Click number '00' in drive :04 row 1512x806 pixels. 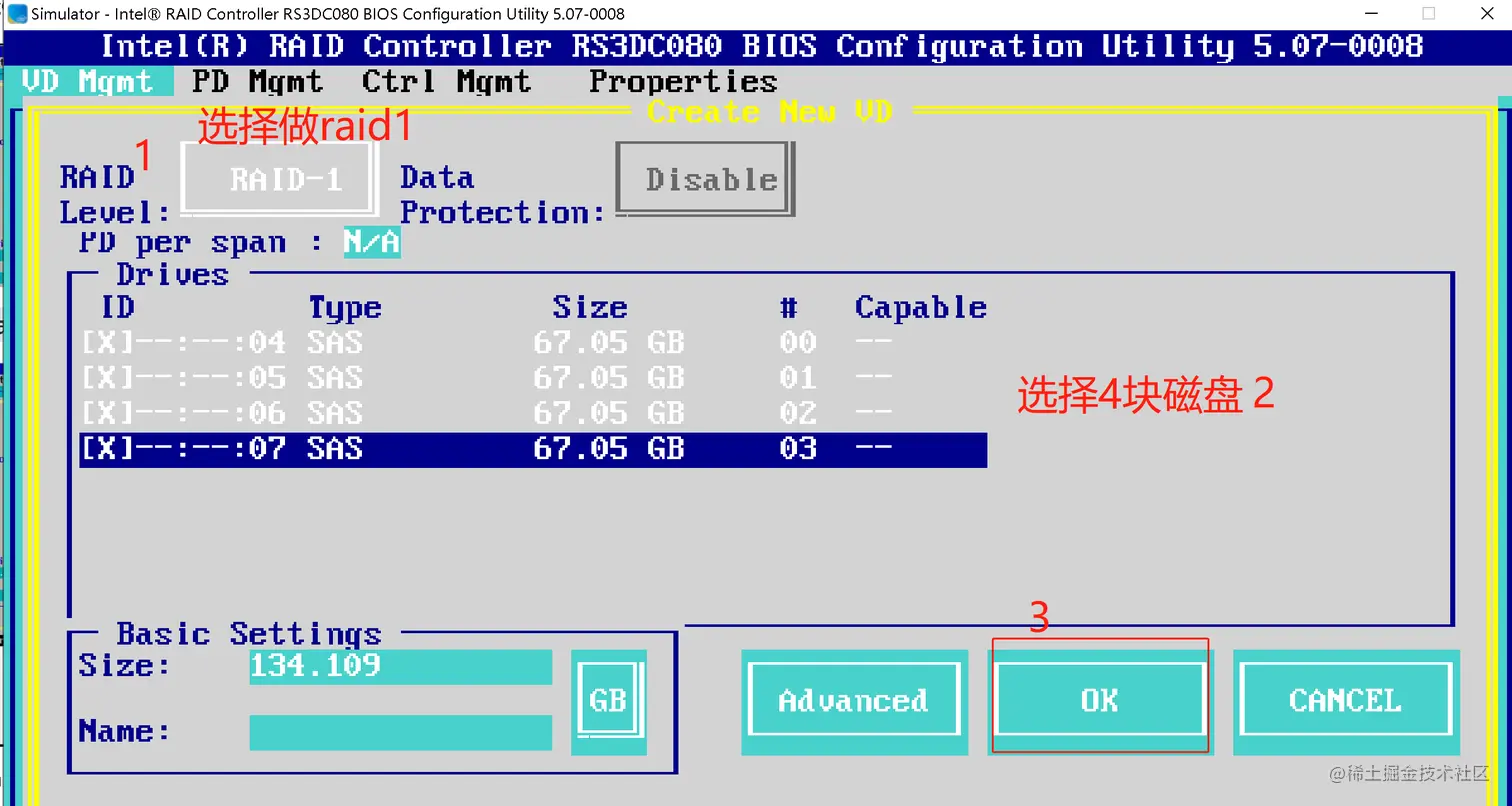click(798, 343)
